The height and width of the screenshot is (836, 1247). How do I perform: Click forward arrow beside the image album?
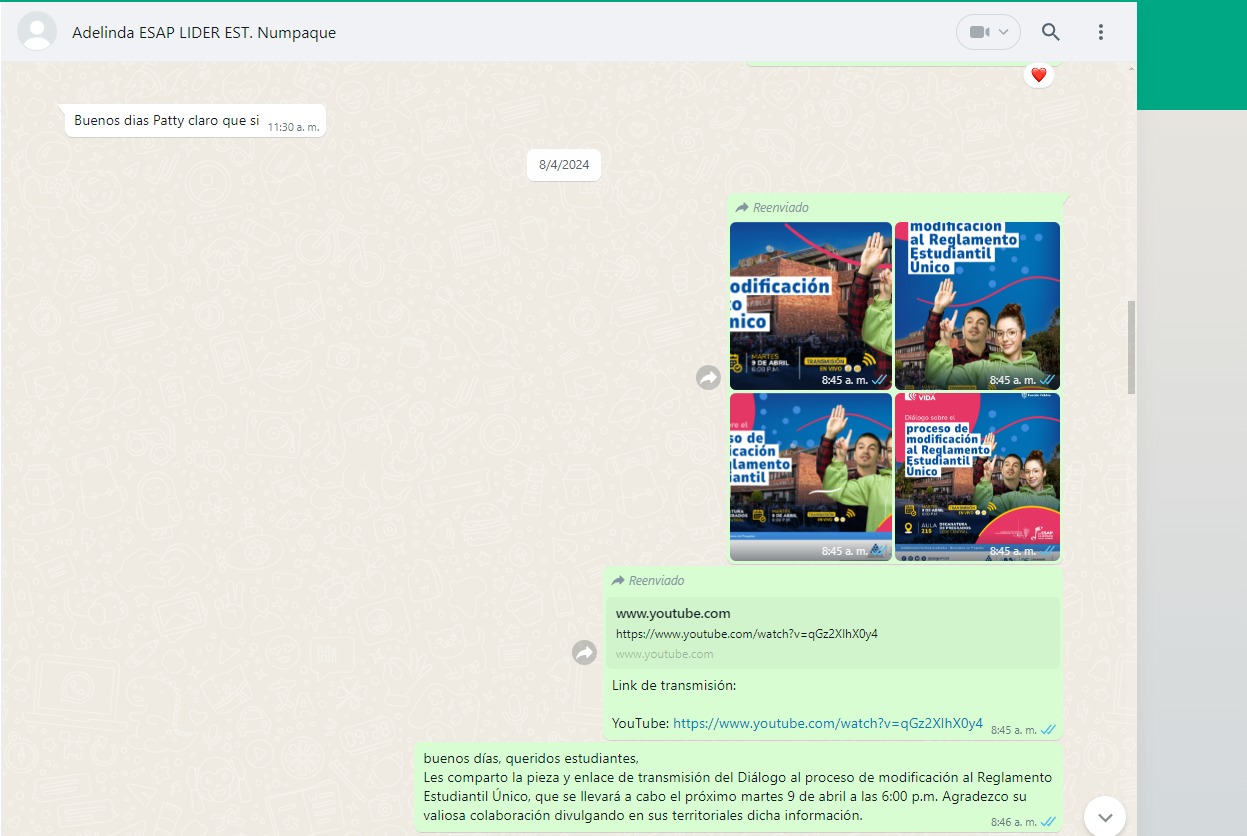tap(708, 377)
